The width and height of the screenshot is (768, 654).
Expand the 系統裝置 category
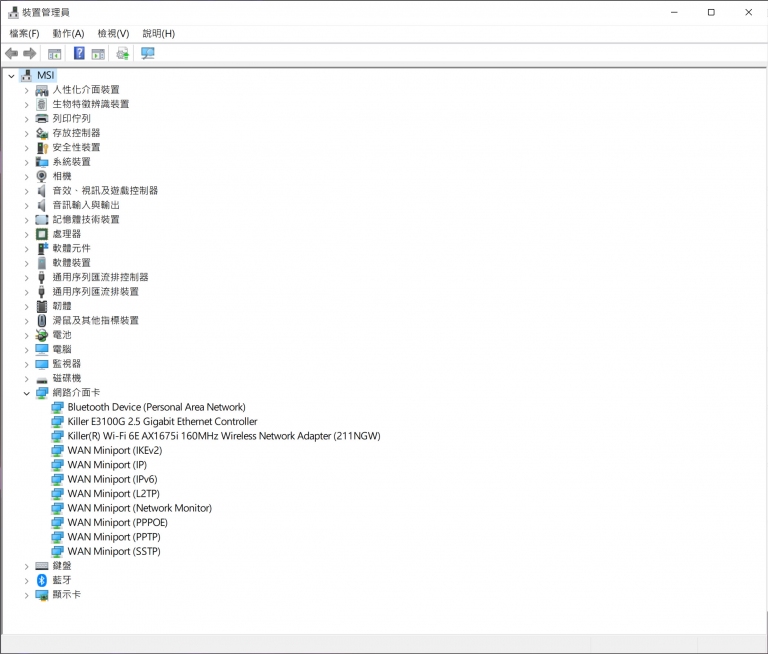coord(26,162)
